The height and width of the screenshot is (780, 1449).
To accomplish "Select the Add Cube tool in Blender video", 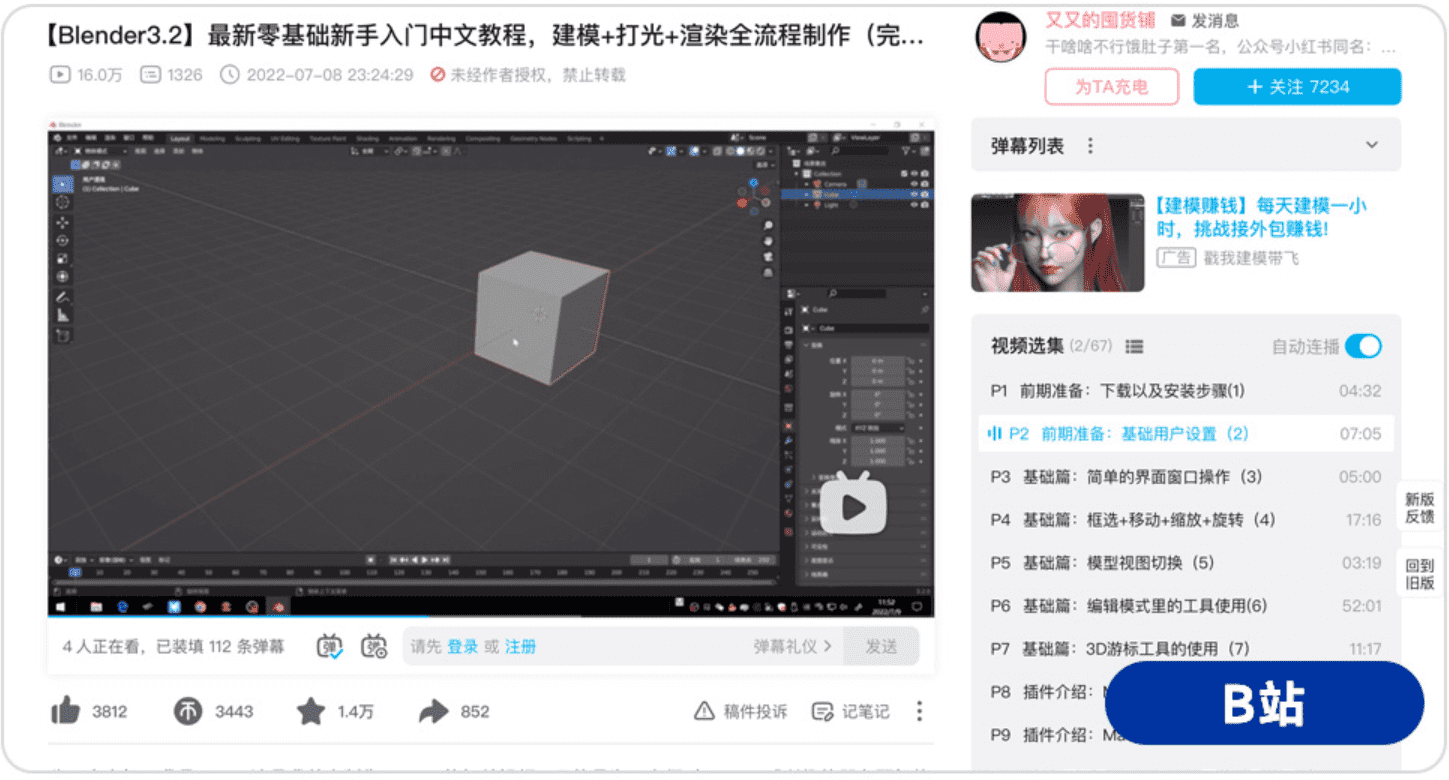I will tap(63, 336).
